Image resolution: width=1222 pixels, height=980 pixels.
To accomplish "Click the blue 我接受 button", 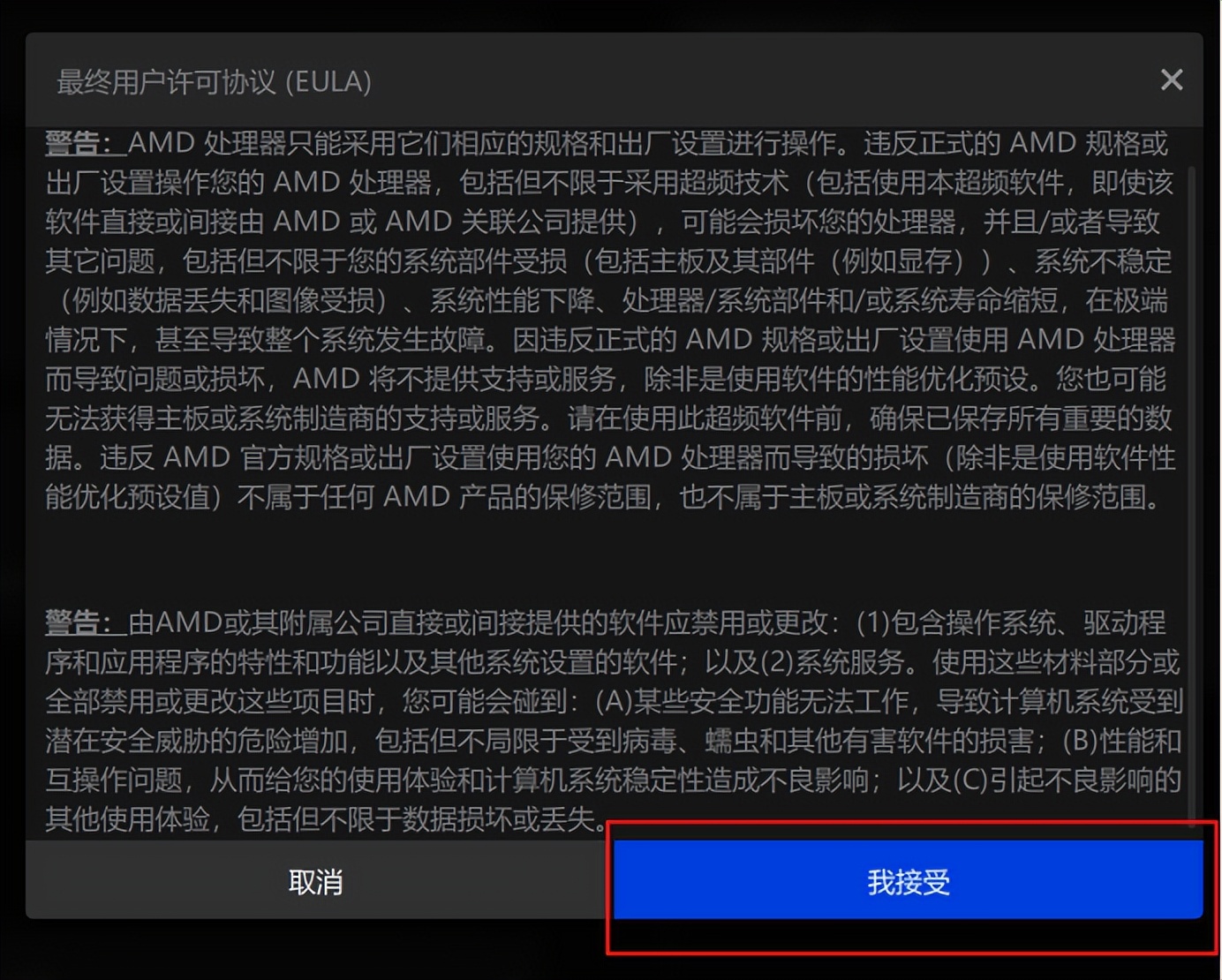I will pos(908,881).
